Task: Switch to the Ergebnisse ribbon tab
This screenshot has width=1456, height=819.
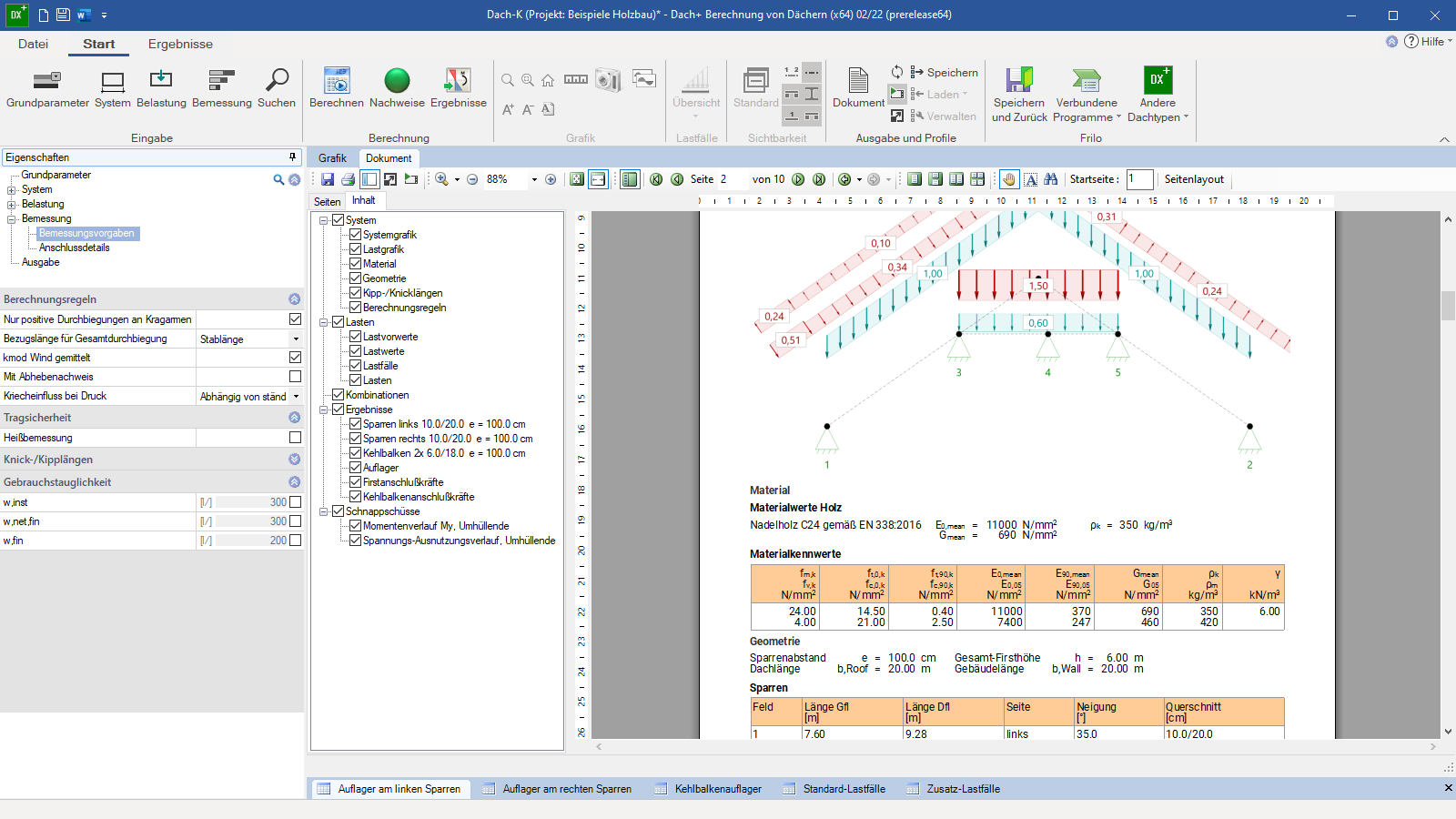Action: coord(180,44)
